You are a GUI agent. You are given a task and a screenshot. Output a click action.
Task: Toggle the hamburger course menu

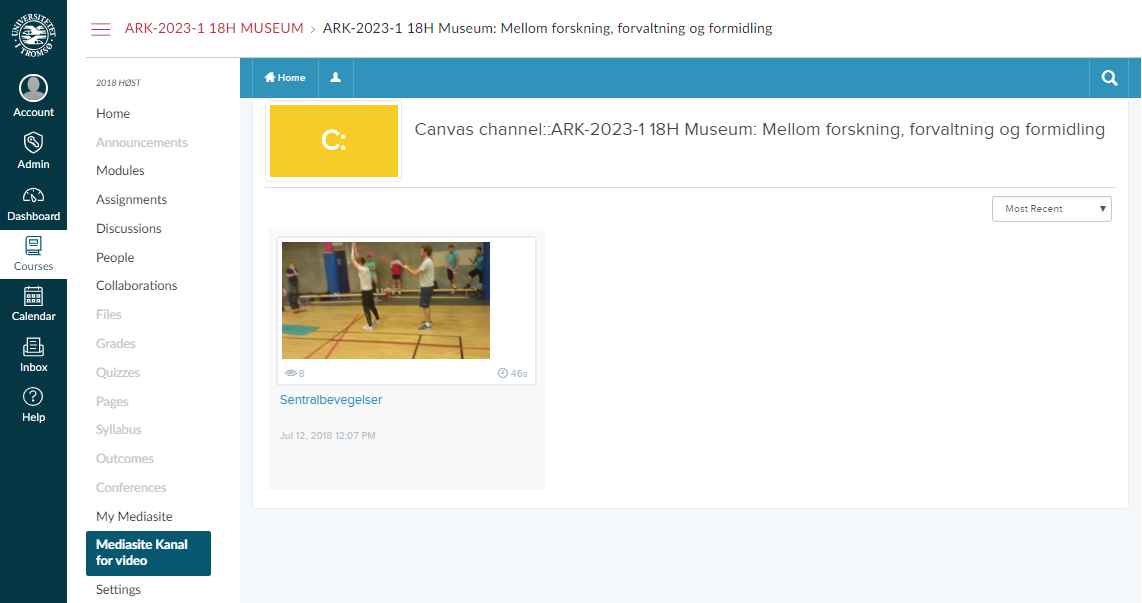[x=101, y=29]
